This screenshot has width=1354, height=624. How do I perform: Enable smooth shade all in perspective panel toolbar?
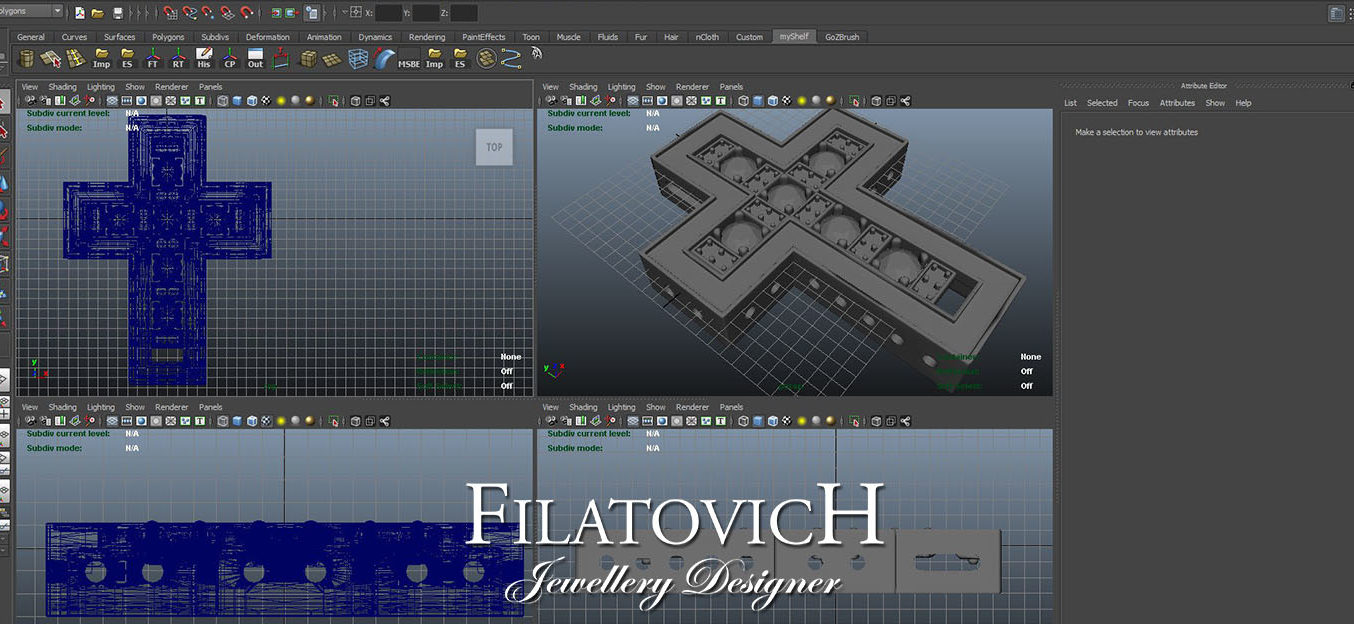758,101
